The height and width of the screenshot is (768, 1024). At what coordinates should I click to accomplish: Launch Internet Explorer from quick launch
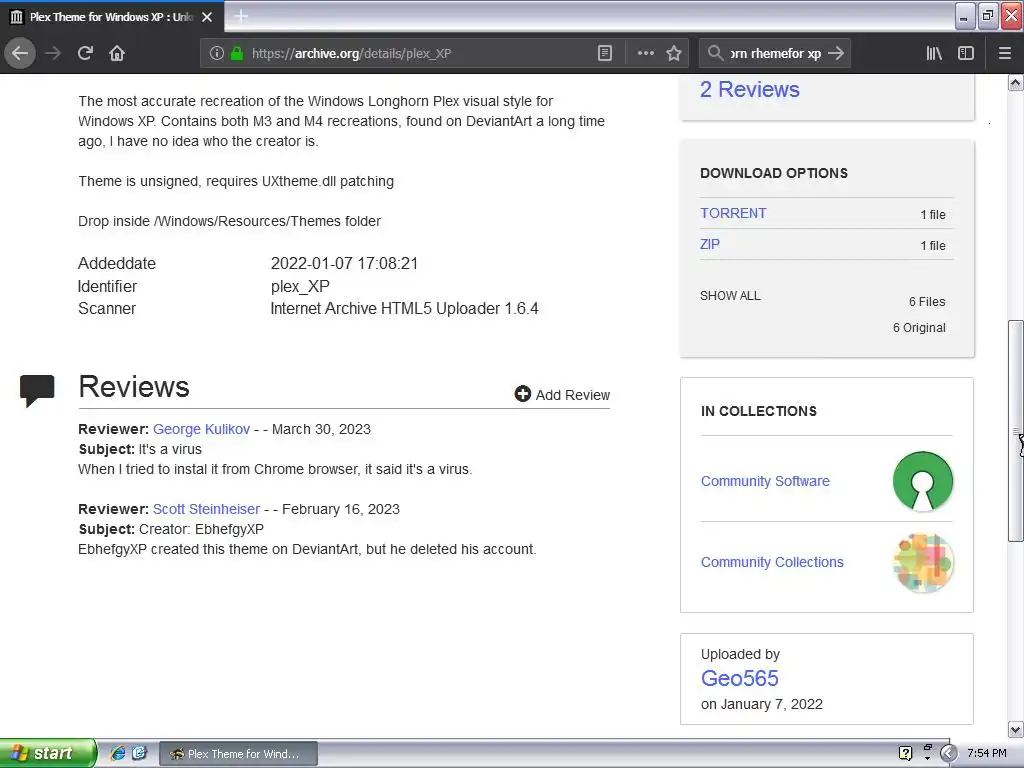[118, 753]
